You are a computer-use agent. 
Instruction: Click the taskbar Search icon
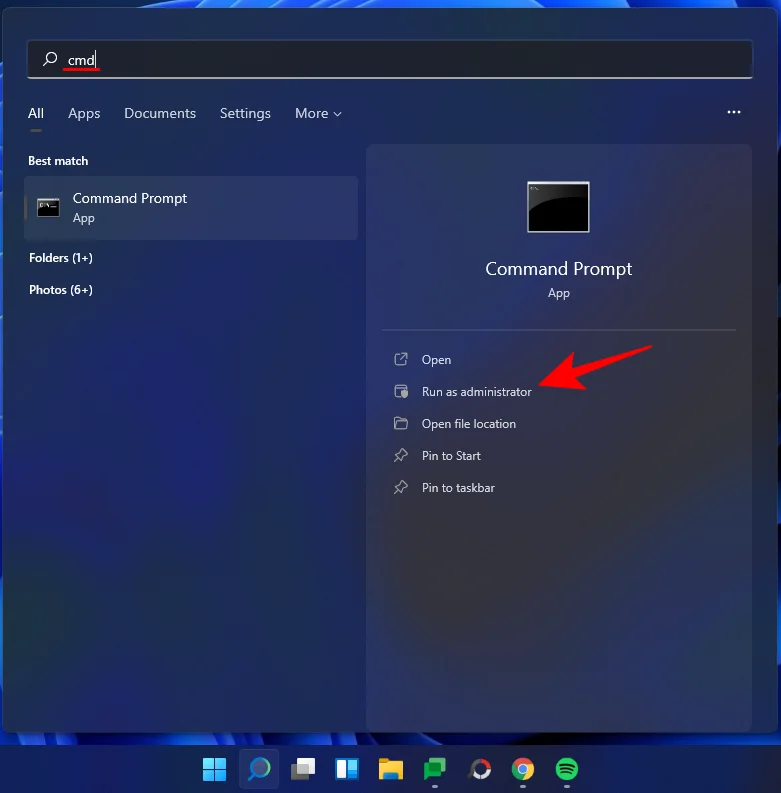[x=259, y=769]
